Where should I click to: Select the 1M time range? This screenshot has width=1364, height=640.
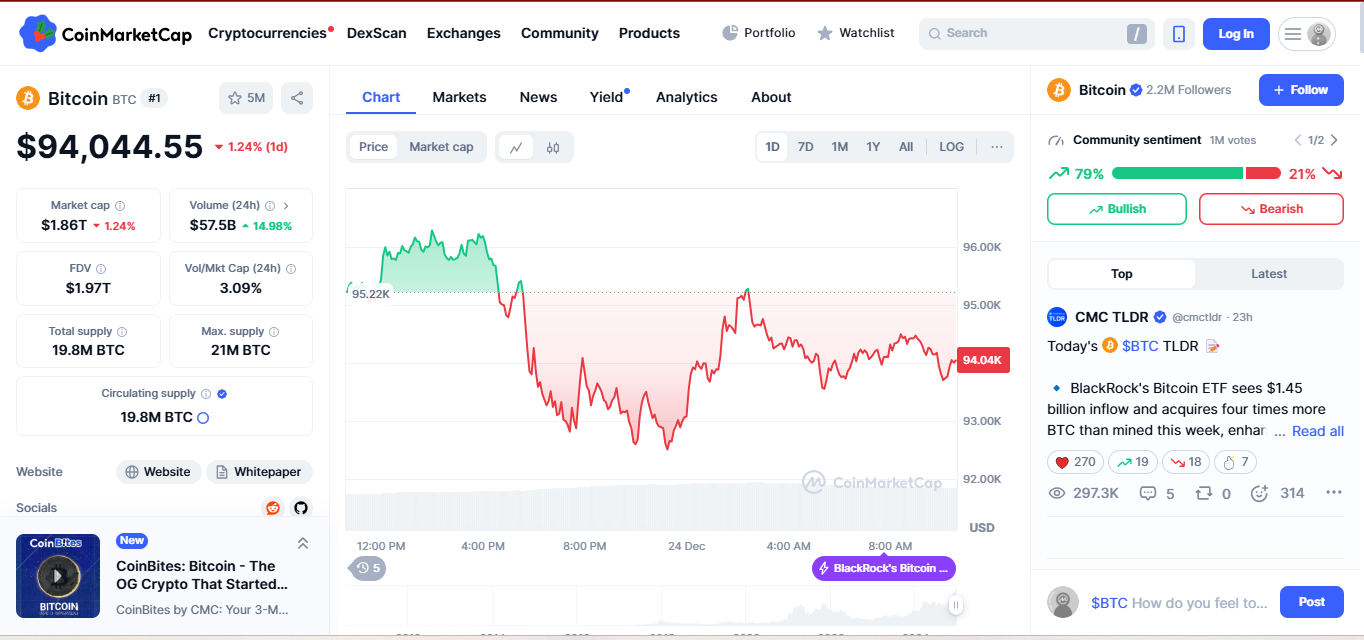coord(839,147)
